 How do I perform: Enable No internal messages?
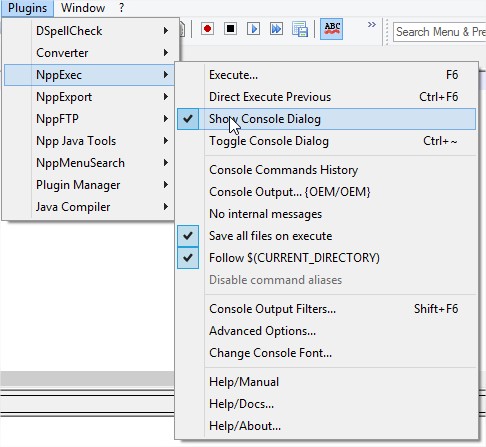tap(327, 214)
